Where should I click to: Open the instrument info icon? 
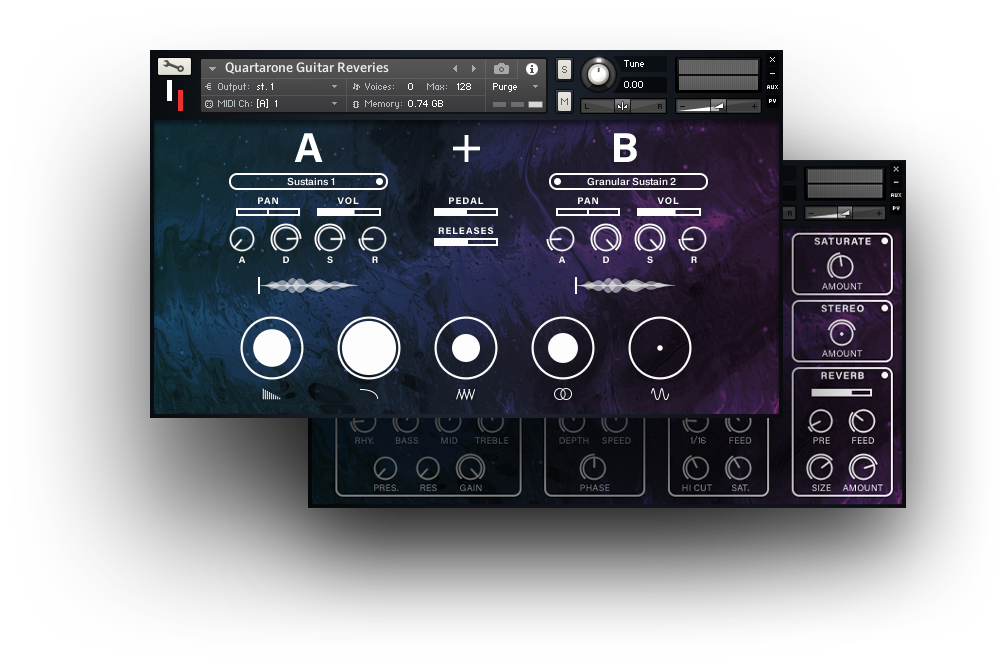click(532, 69)
